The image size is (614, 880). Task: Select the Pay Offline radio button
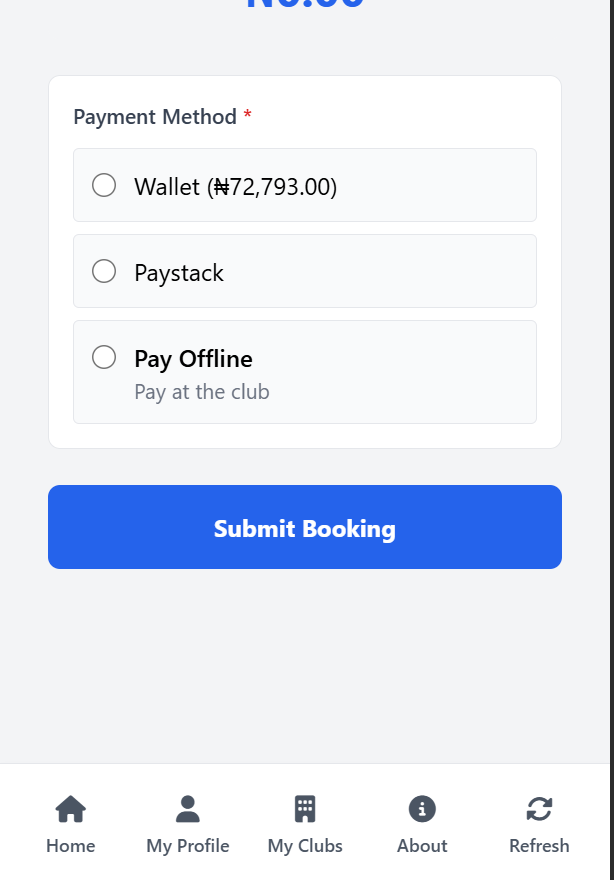[x=104, y=357]
